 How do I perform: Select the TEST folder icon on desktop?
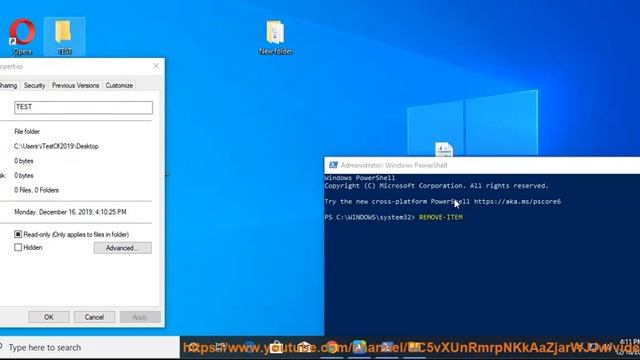click(64, 36)
